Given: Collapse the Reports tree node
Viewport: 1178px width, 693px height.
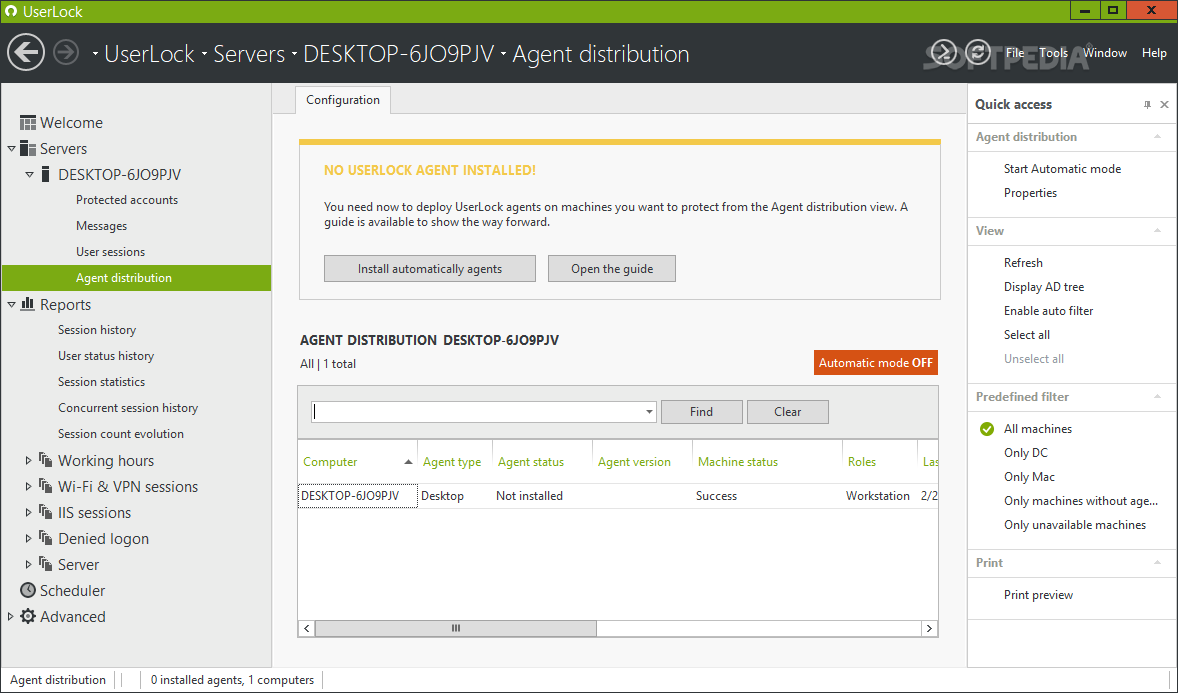Looking at the screenshot, I should click(11, 304).
